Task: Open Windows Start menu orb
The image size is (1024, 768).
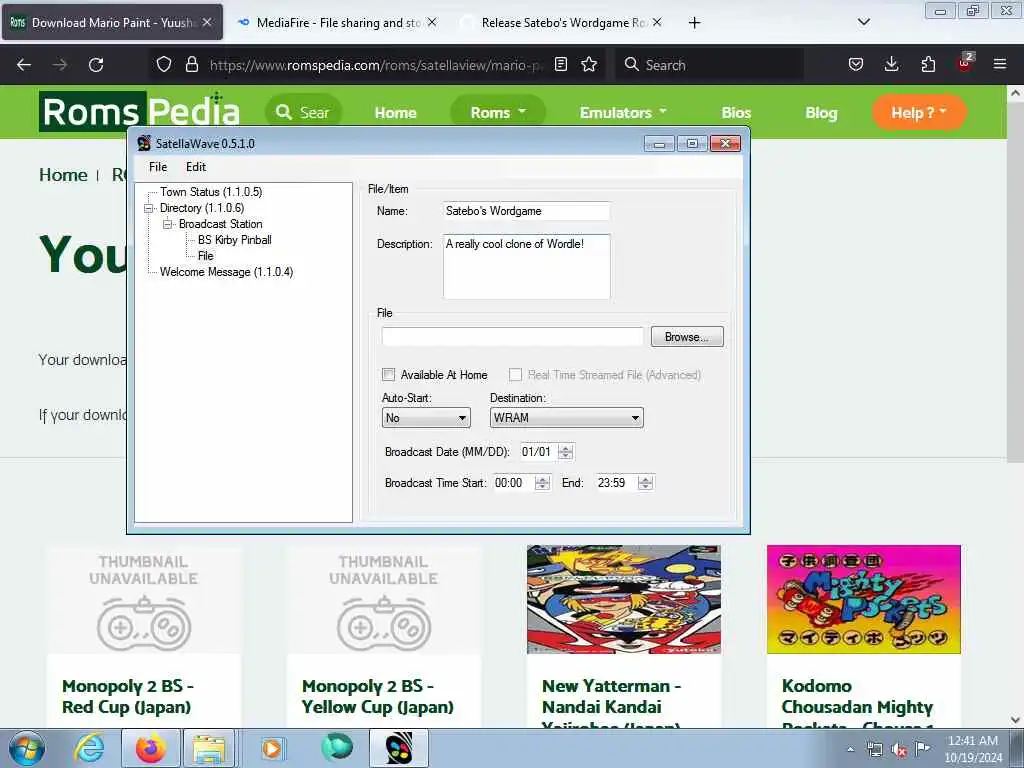Action: (x=26, y=749)
